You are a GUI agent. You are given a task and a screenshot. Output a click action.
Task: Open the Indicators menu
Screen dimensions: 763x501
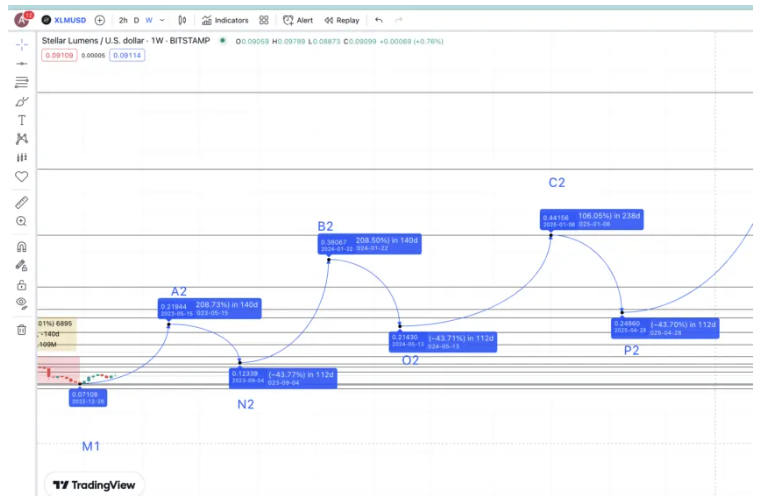[x=225, y=20]
